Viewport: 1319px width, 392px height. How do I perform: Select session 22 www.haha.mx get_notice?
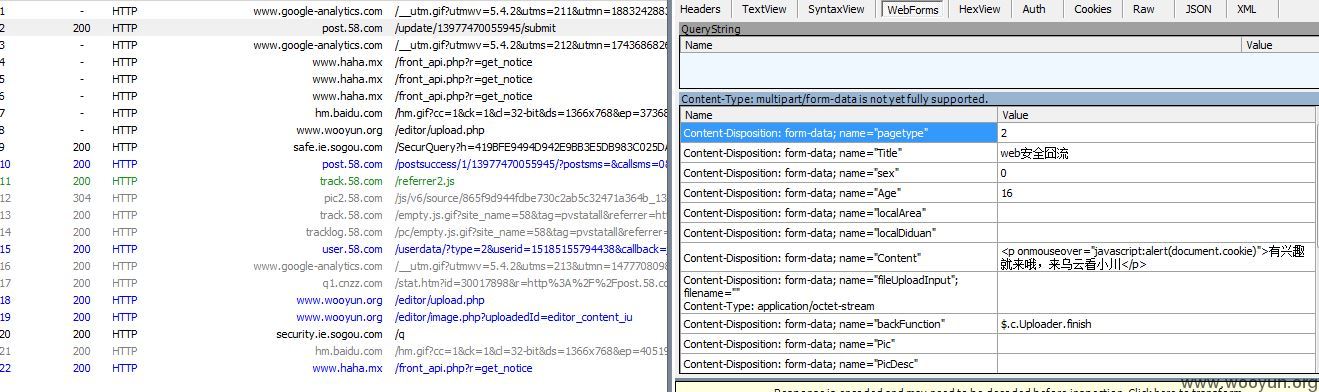click(333, 368)
